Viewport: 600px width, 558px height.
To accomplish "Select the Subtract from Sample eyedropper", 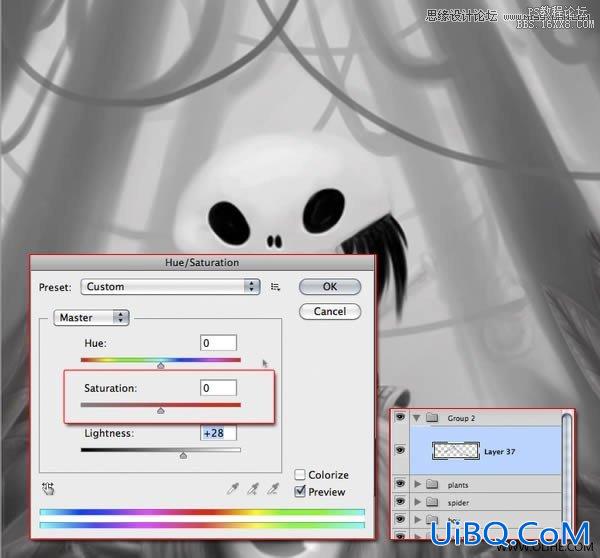I will [273, 489].
